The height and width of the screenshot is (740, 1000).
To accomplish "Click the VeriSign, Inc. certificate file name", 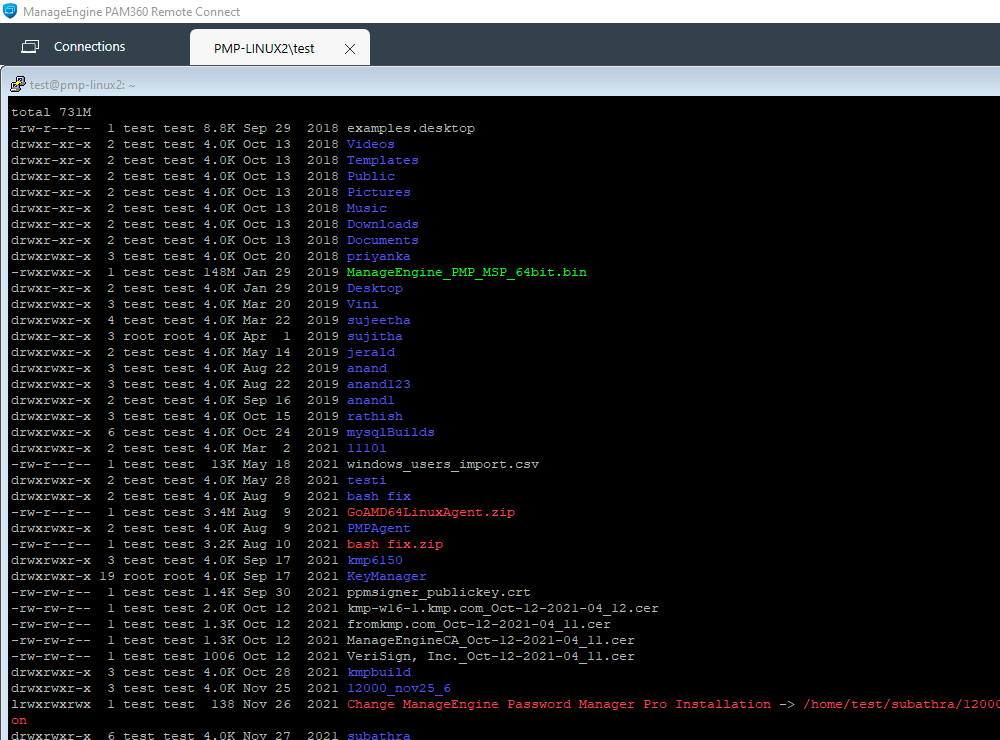I will (x=491, y=656).
